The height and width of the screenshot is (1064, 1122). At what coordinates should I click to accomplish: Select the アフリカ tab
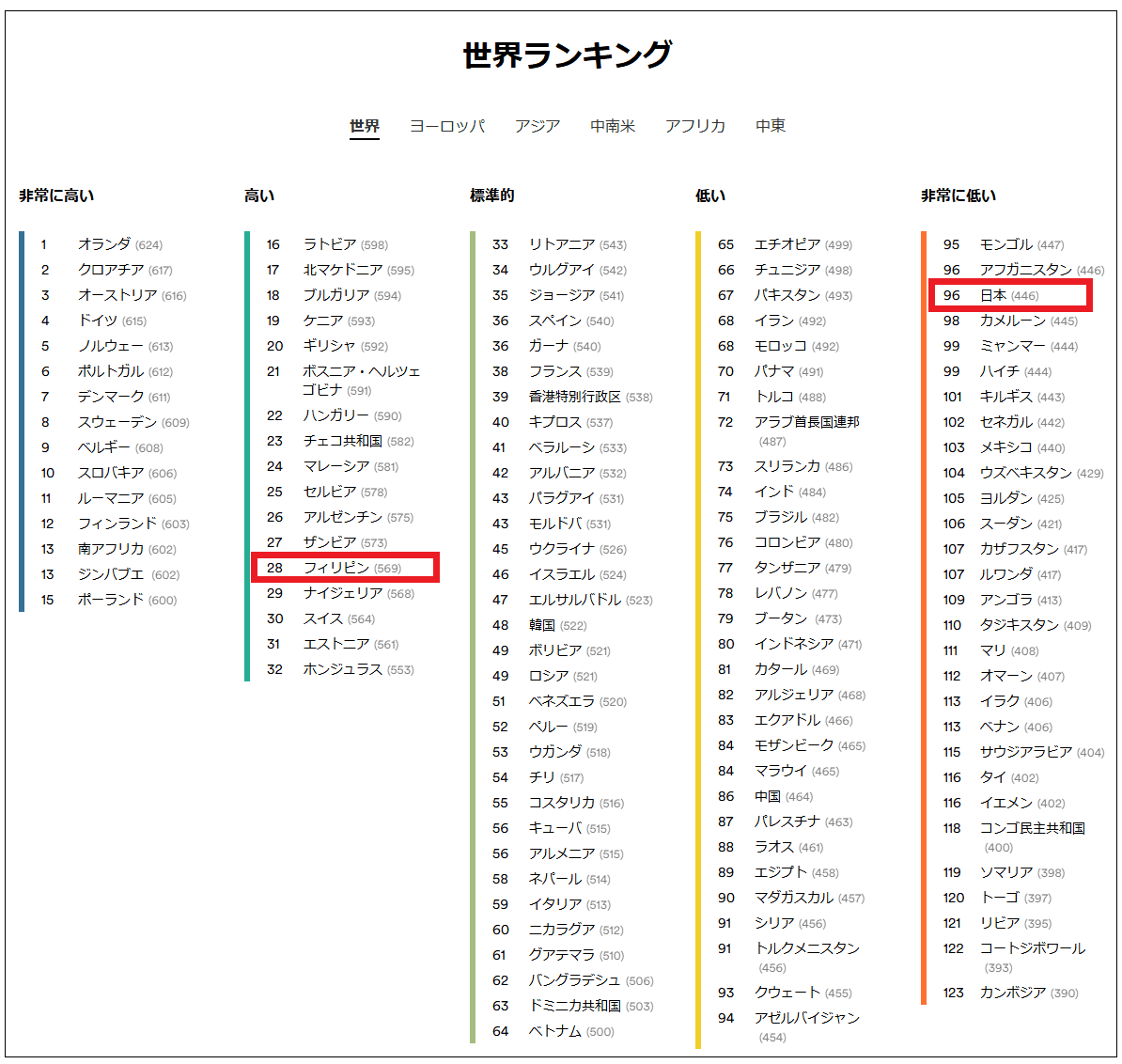point(694,127)
